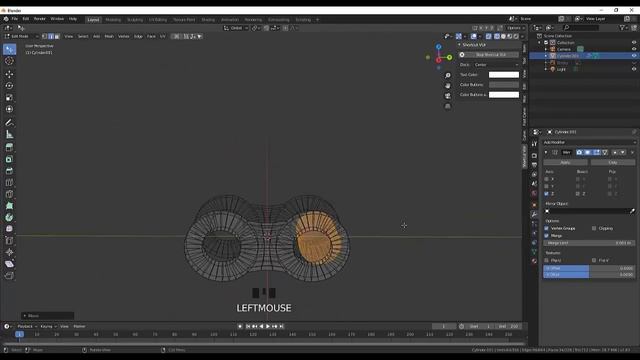Enable the Mirror Y axis checkbox
This screenshot has width=640, height=360.
(547, 186)
